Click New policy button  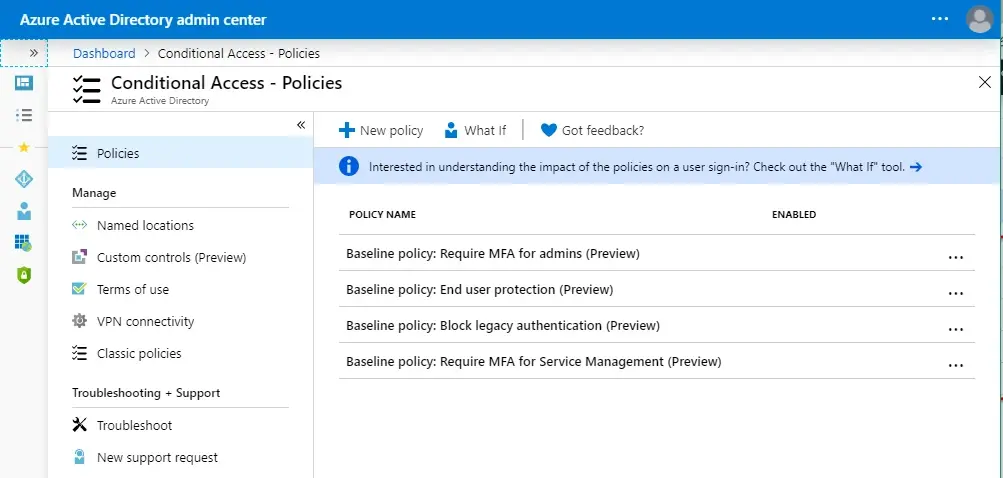(x=381, y=131)
